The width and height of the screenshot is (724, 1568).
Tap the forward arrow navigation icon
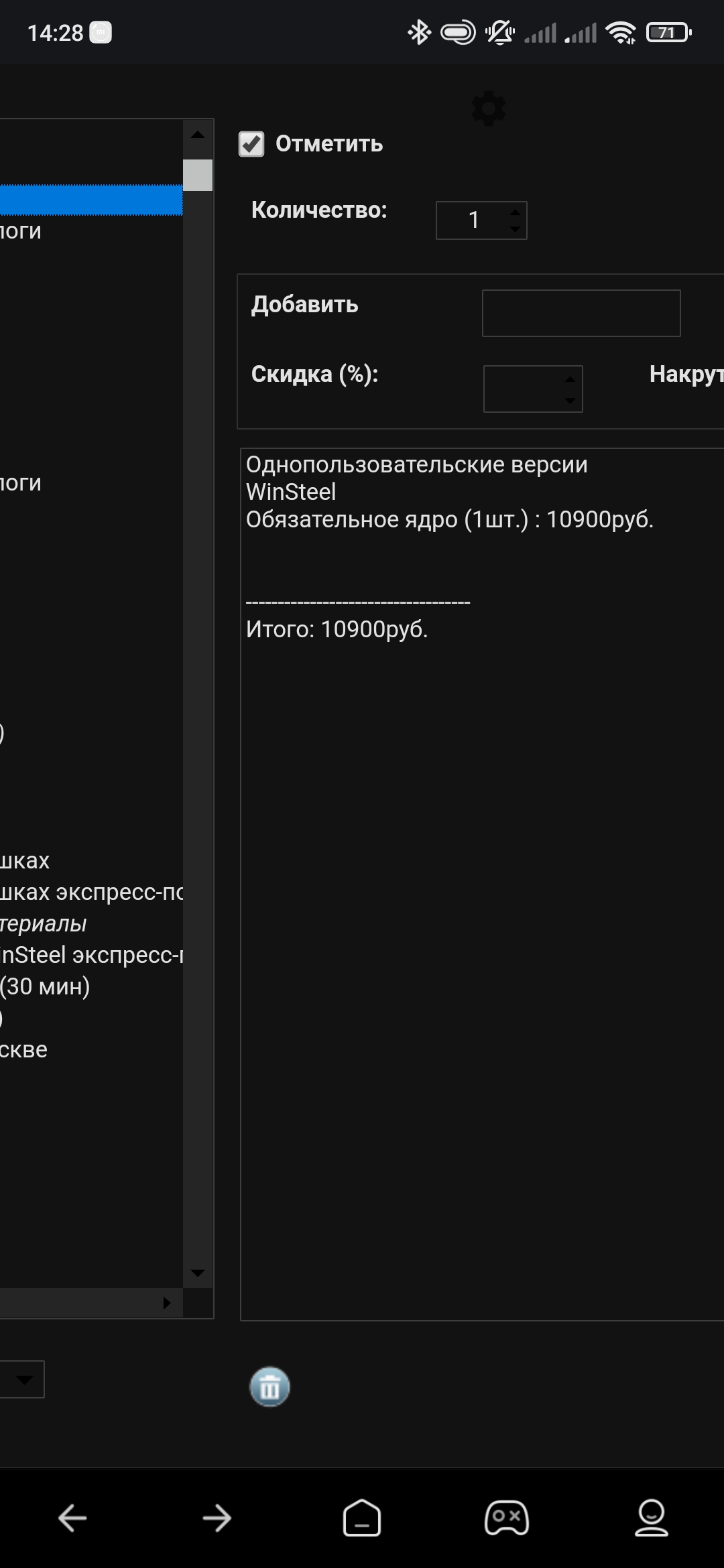[x=217, y=1518]
